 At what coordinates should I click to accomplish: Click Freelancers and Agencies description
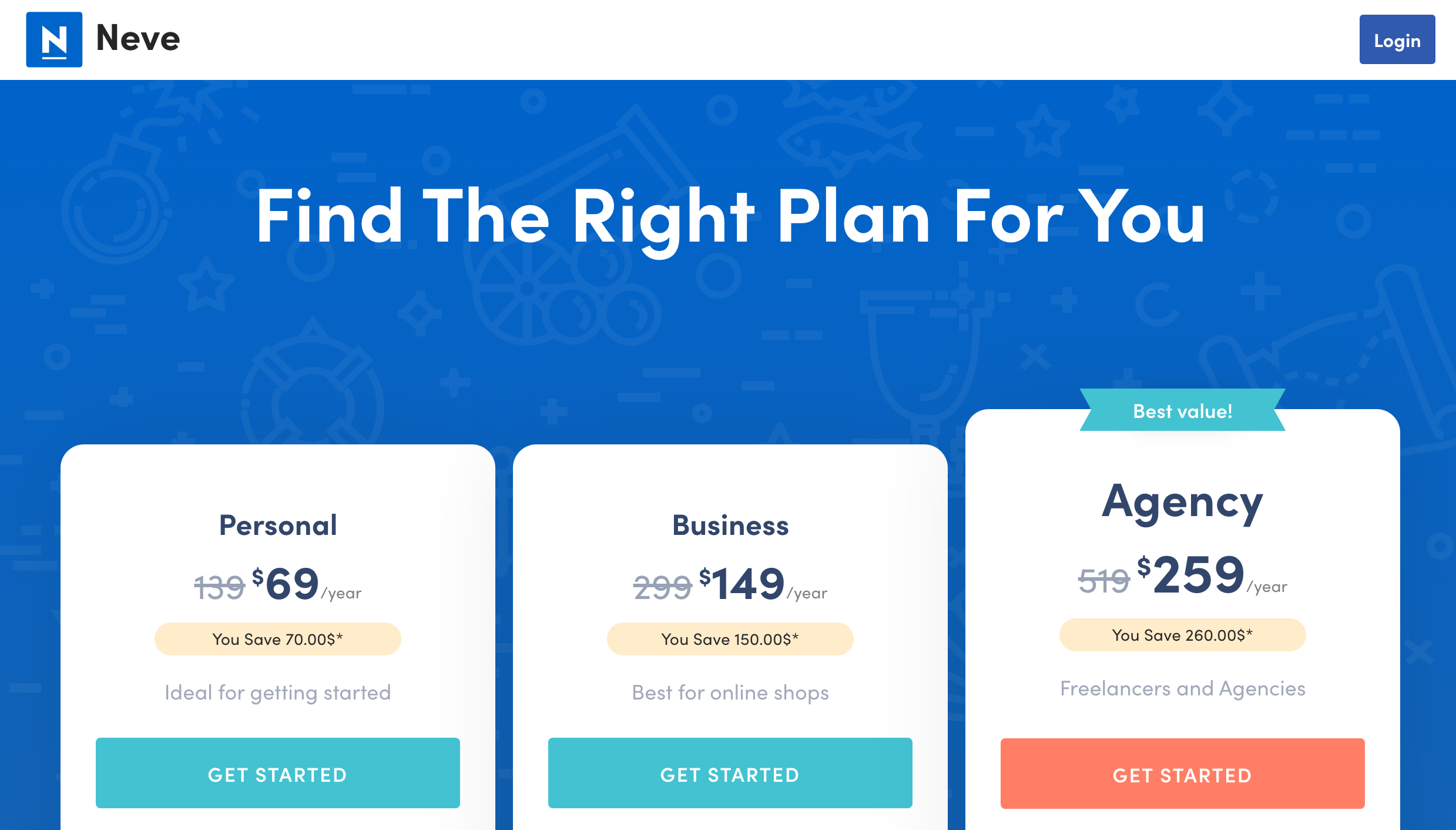click(1182, 688)
